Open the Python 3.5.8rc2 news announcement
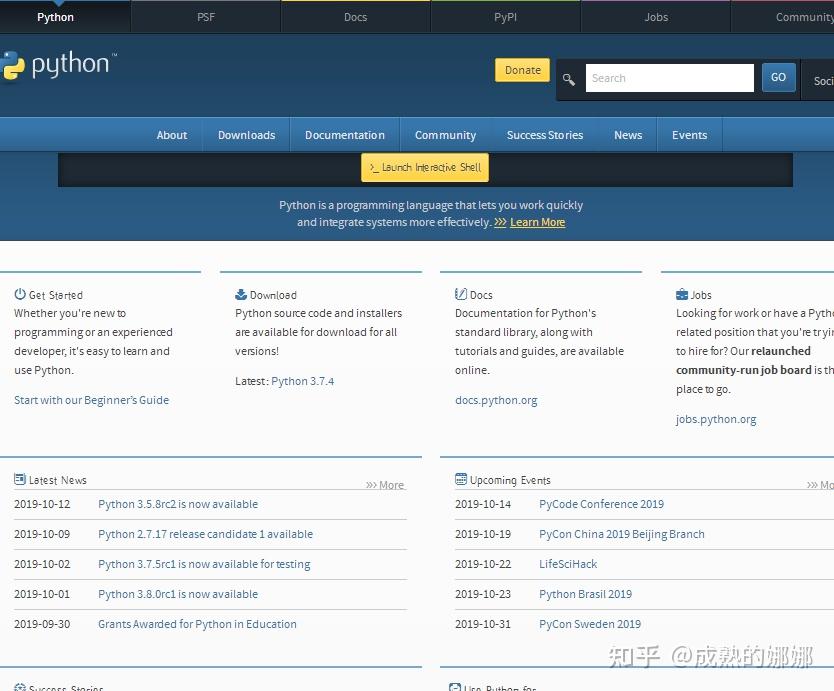 point(178,504)
